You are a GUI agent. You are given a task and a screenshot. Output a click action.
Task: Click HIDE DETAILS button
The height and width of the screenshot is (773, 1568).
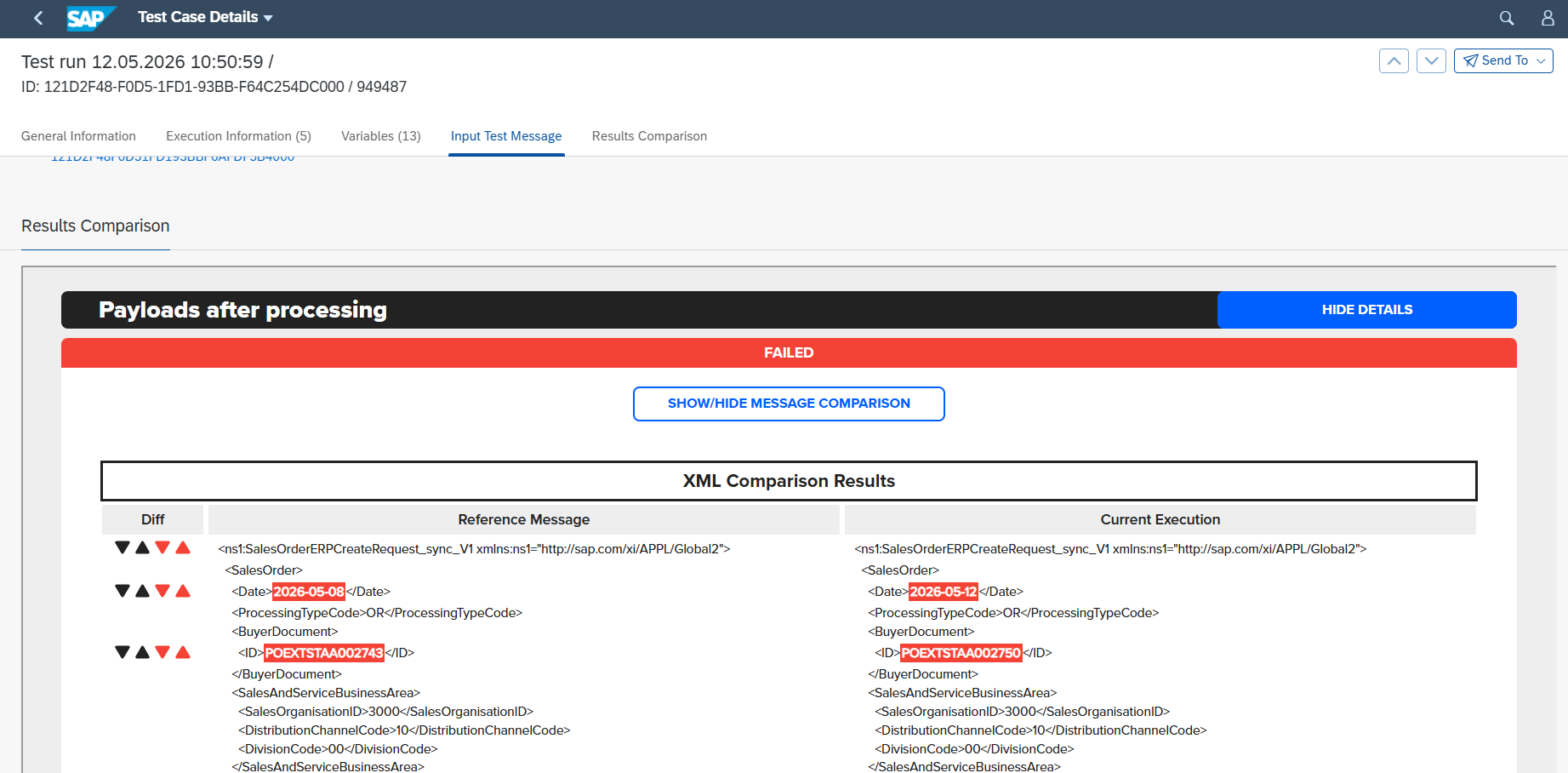(x=1367, y=310)
